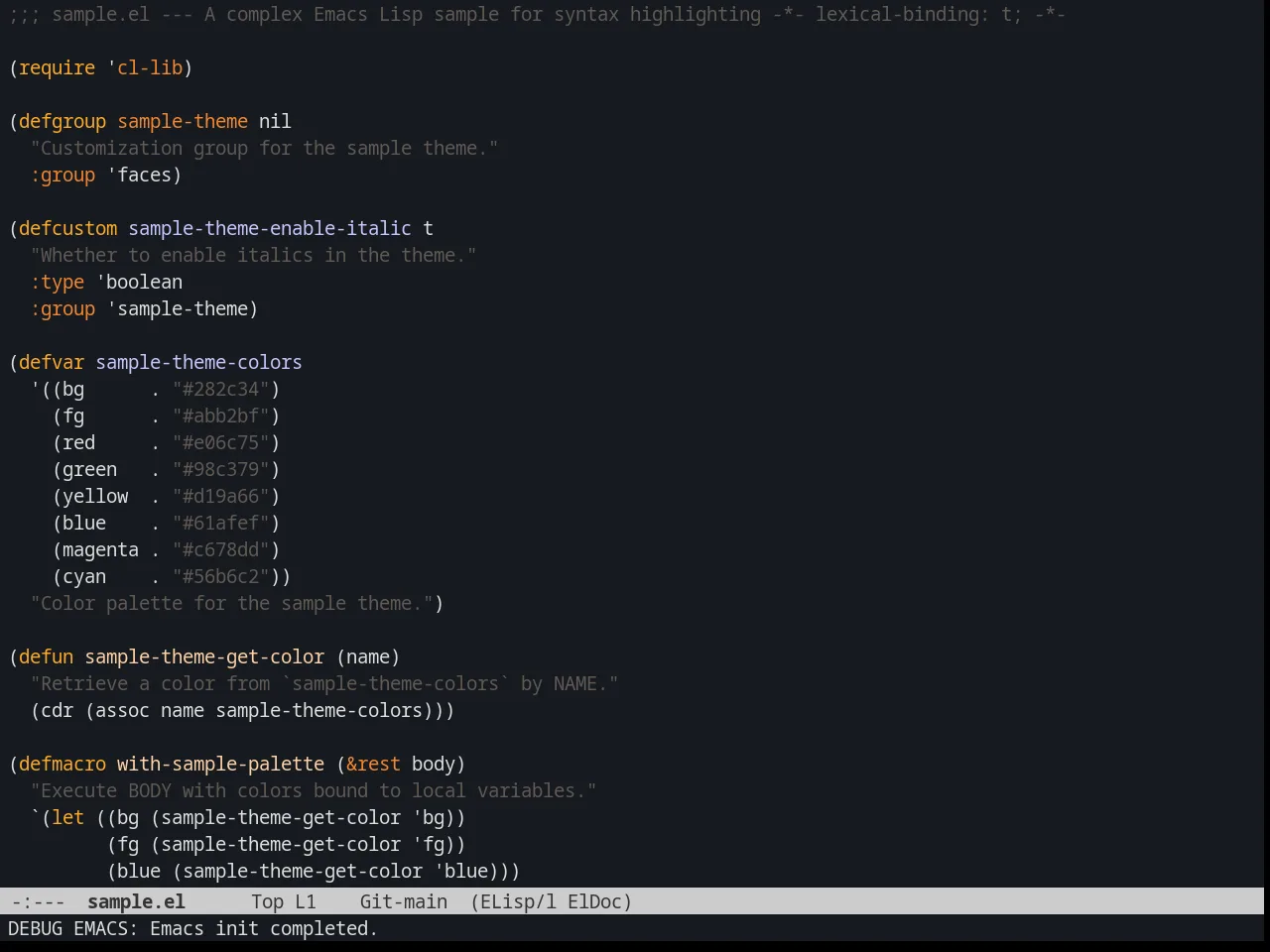Click ElDoc minor mode in mode line
This screenshot has width=1270, height=952.
(595, 901)
